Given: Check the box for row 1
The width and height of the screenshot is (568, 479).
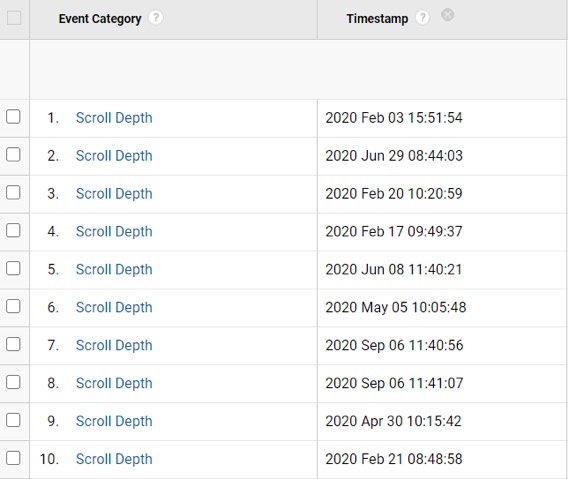Looking at the screenshot, I should 13,117.
